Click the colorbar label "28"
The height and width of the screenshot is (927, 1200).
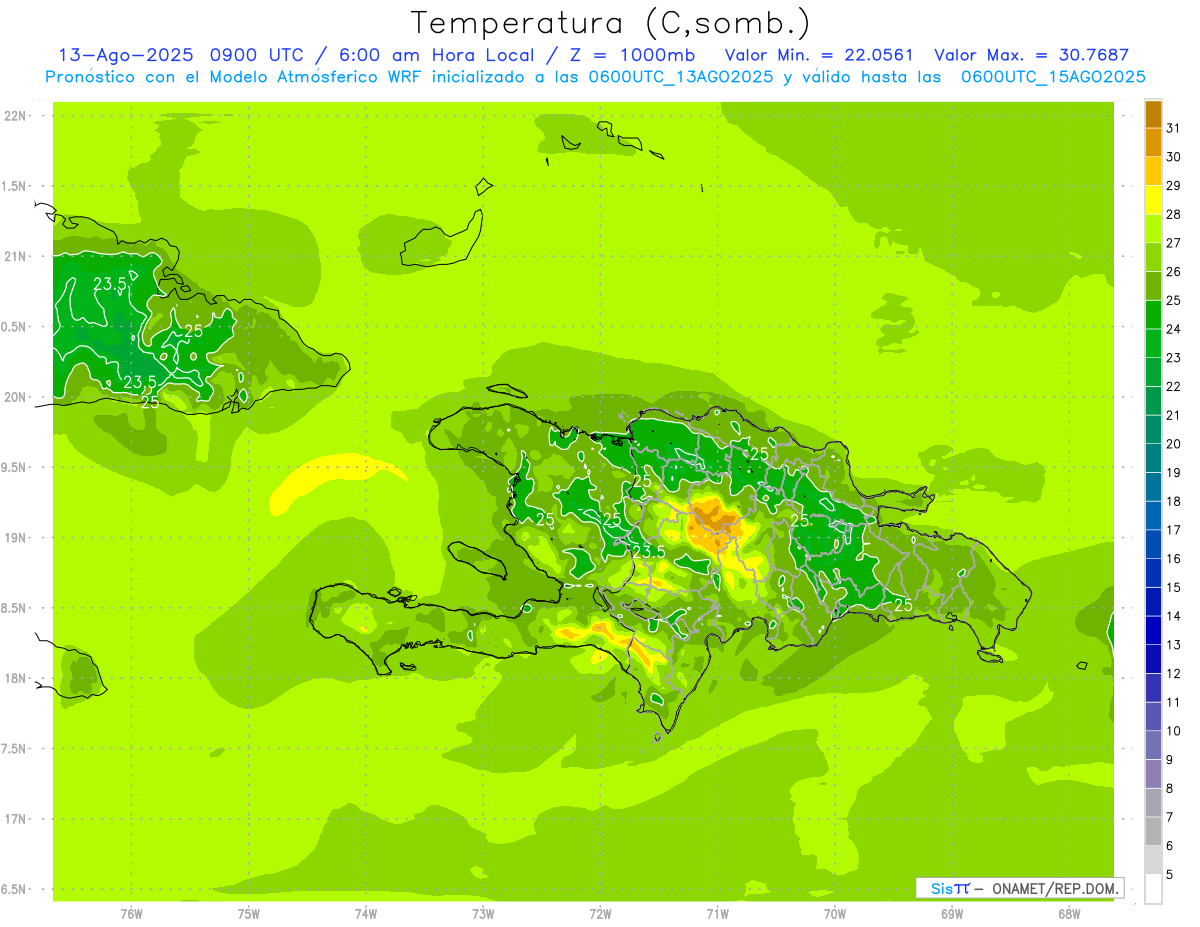pyautogui.click(x=1173, y=214)
